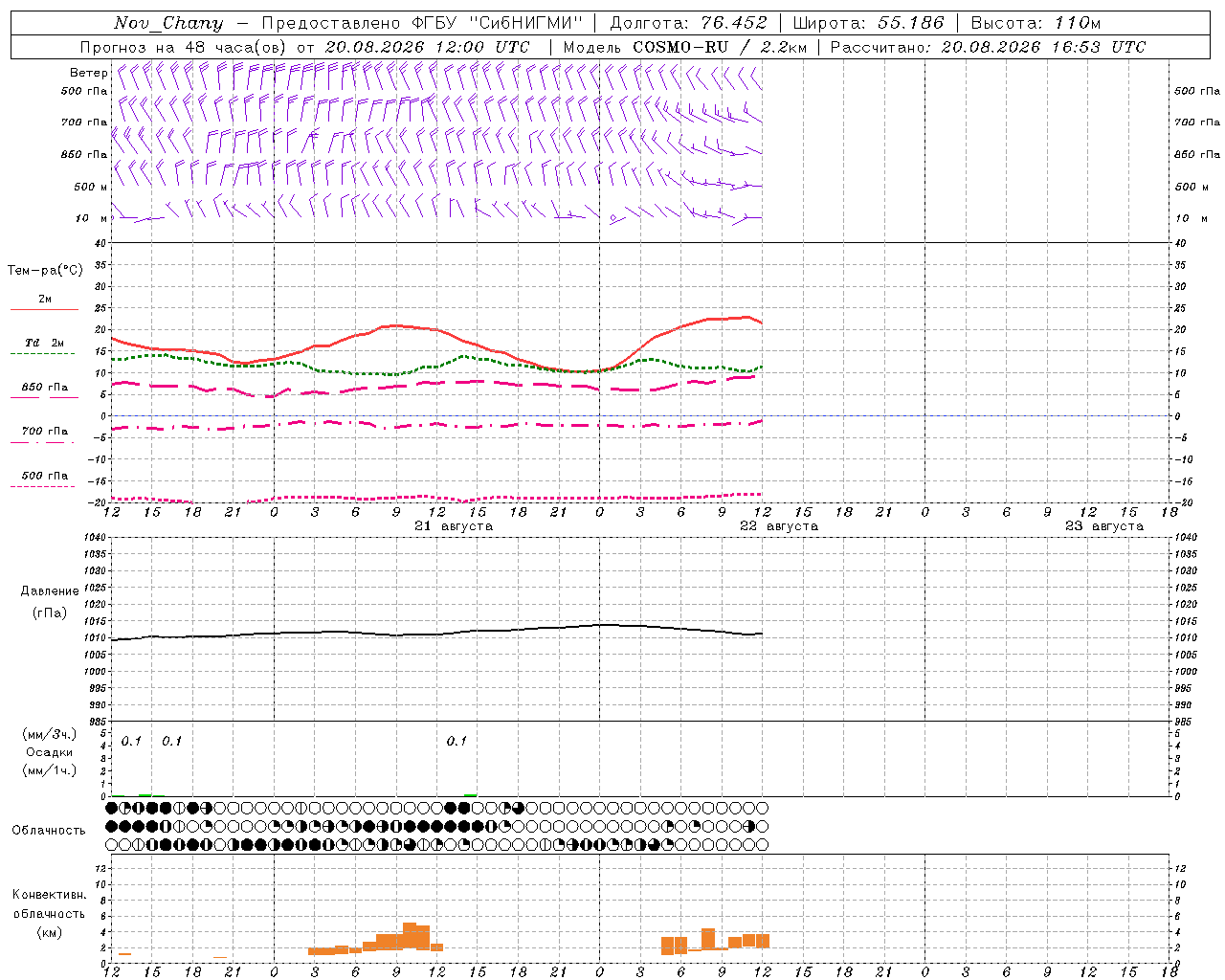Screen dimensions: 1225x980
Task: Click the tallest orange convective cloud bar
Action: point(410,935)
